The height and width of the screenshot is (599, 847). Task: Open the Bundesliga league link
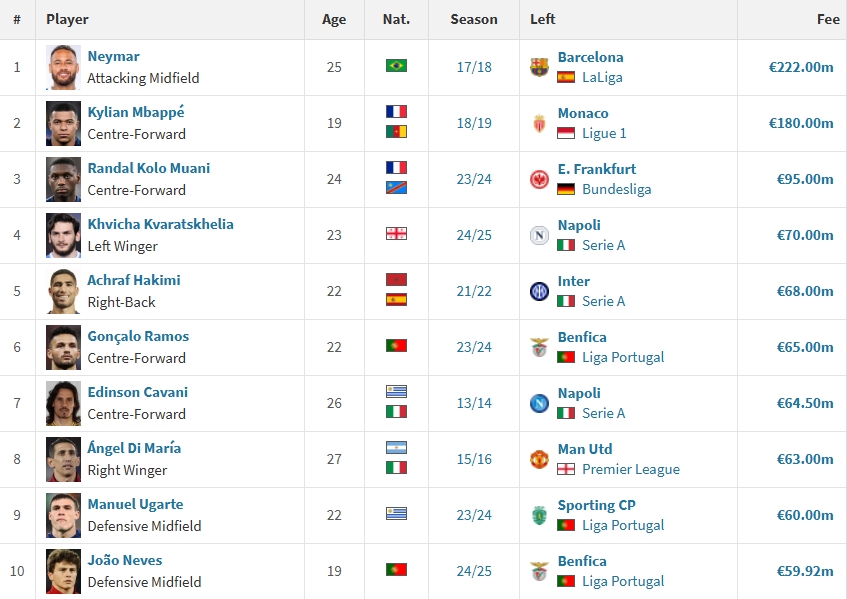coord(616,189)
